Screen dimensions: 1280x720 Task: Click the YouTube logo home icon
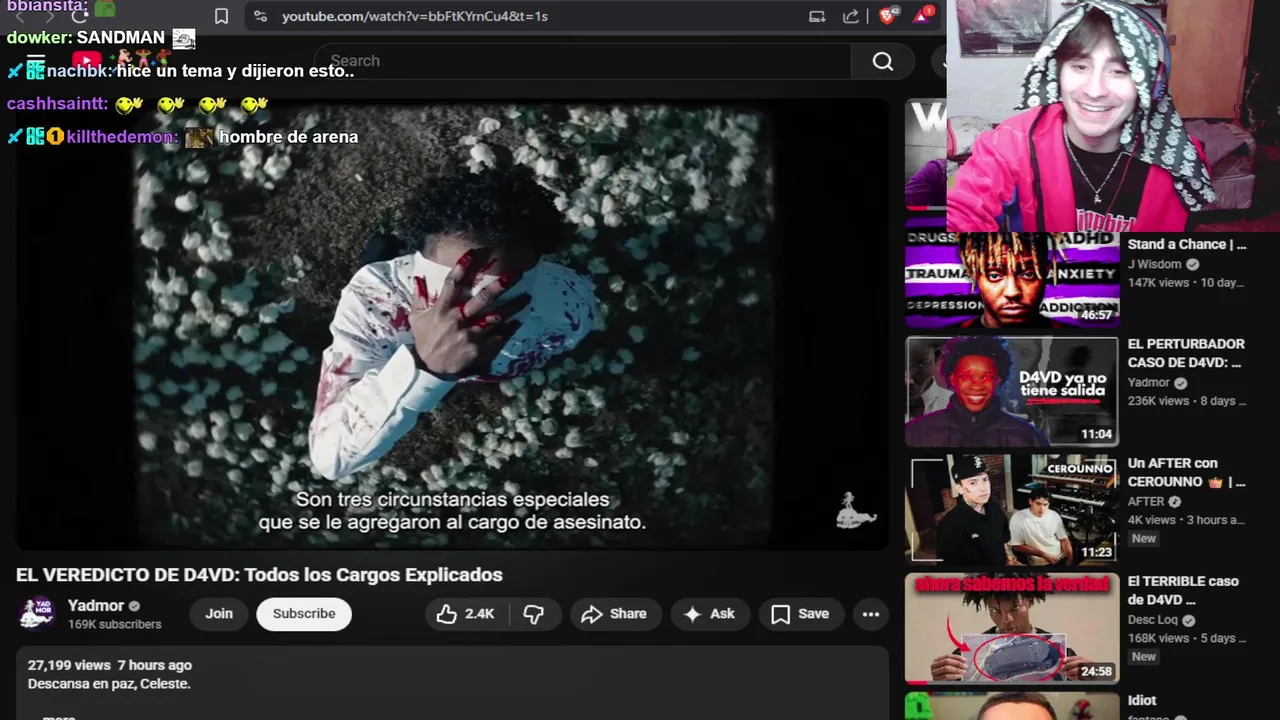86,61
